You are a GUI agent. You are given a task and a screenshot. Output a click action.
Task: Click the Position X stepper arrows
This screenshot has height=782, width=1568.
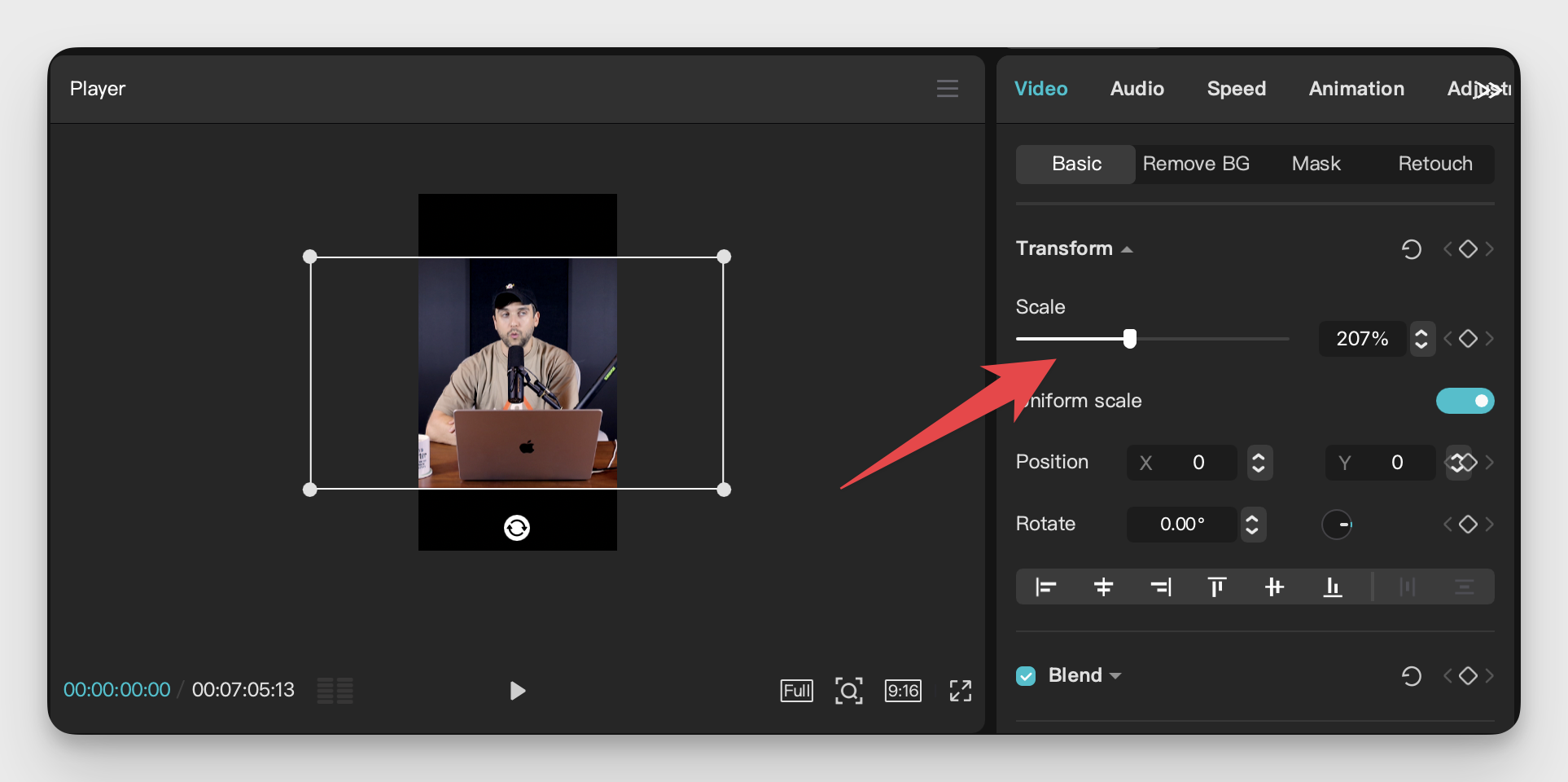(1259, 463)
